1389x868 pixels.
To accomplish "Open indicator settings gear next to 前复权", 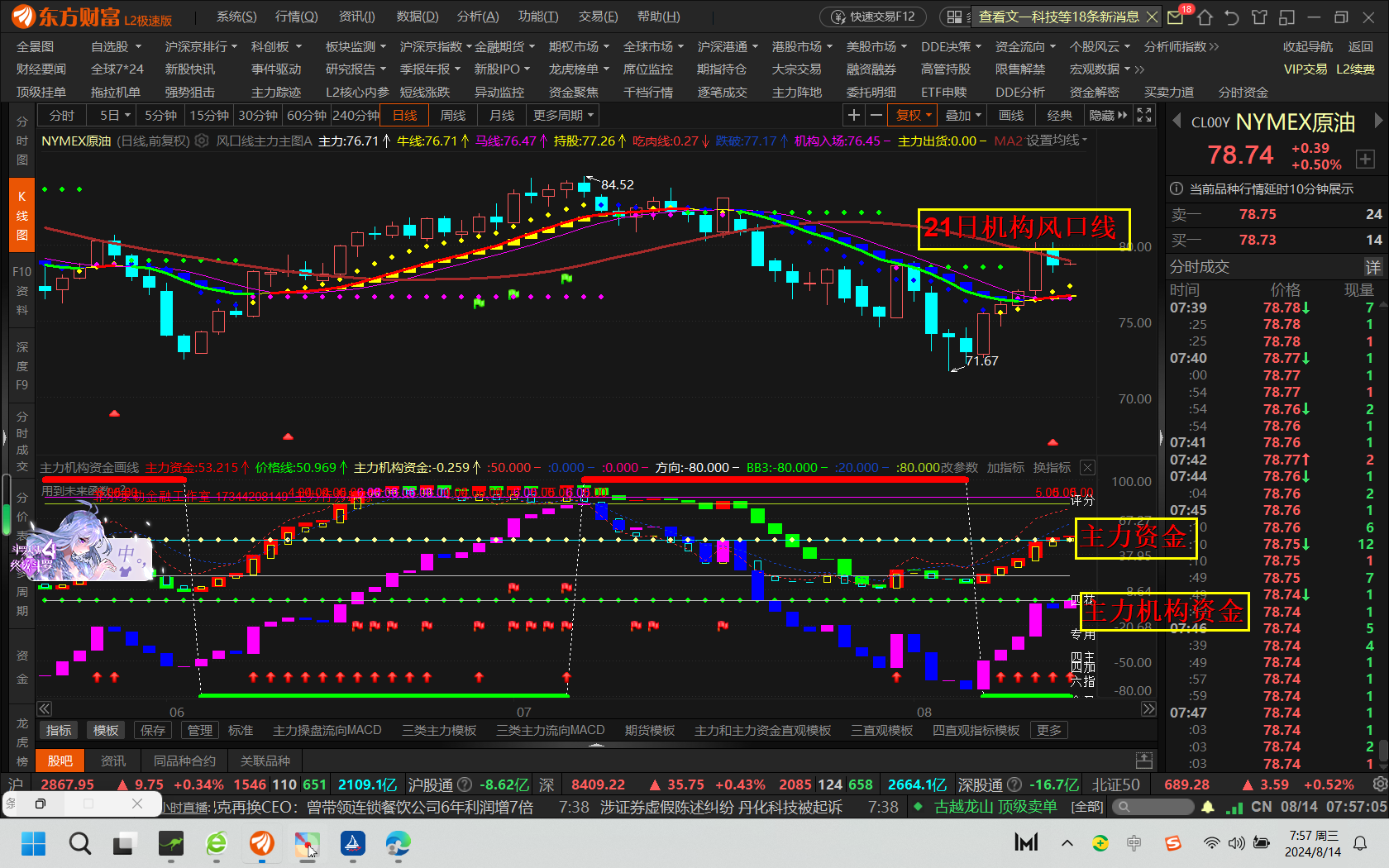I will coord(202,141).
